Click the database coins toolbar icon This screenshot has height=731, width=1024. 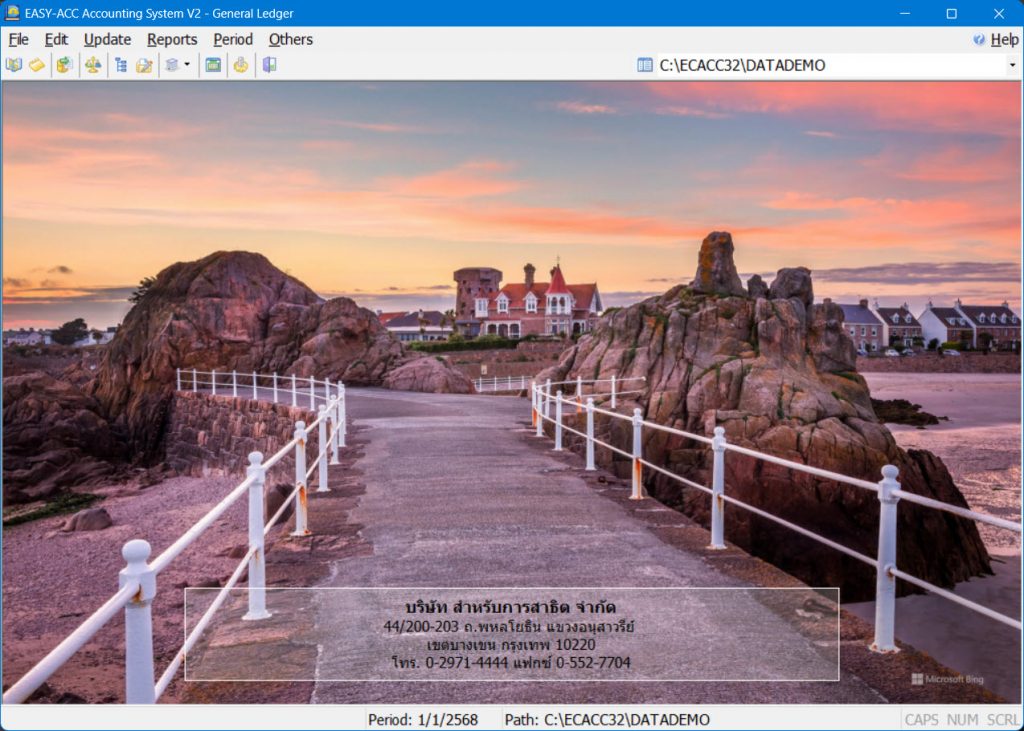coord(64,65)
